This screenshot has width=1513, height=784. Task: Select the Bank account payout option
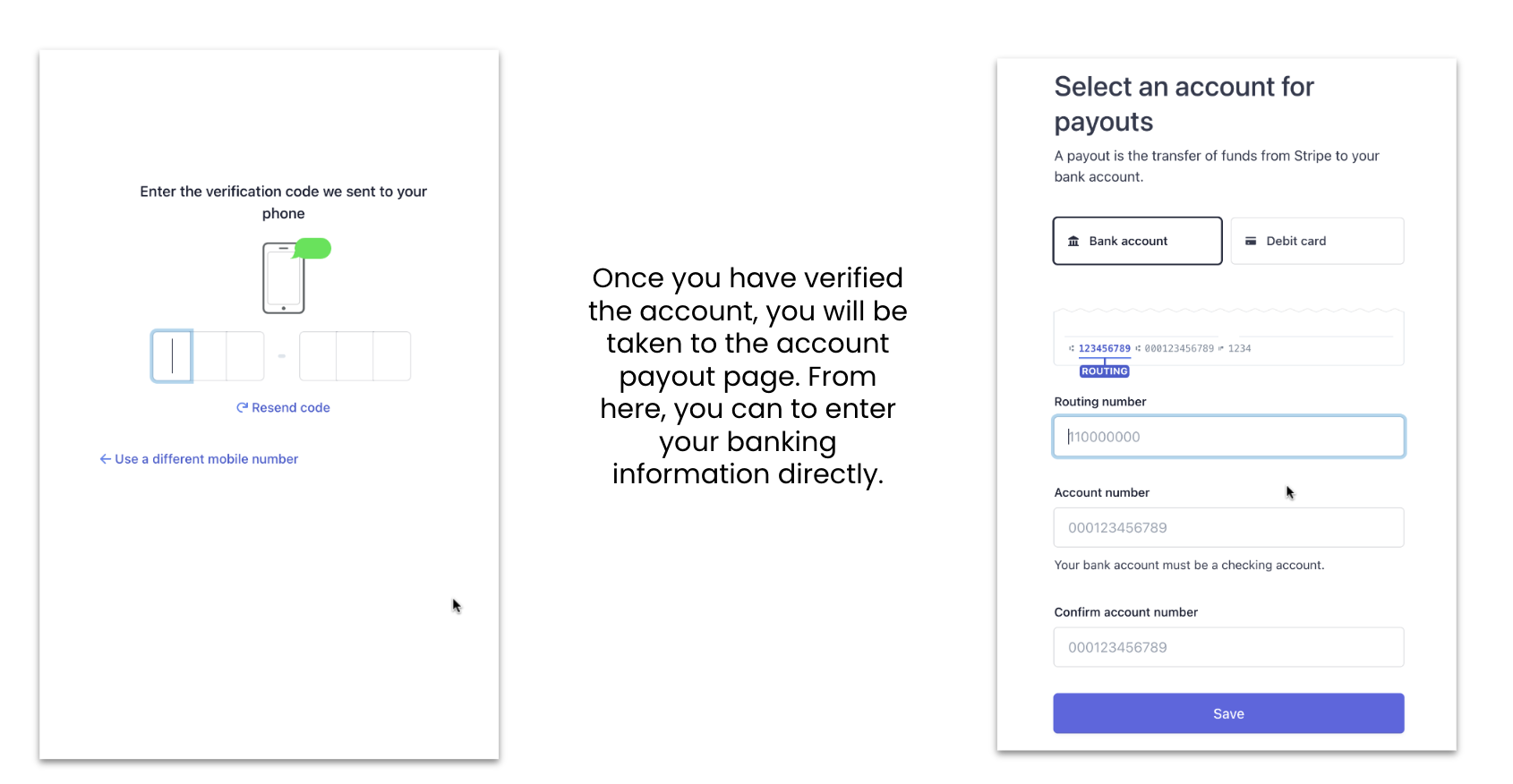1137,242
